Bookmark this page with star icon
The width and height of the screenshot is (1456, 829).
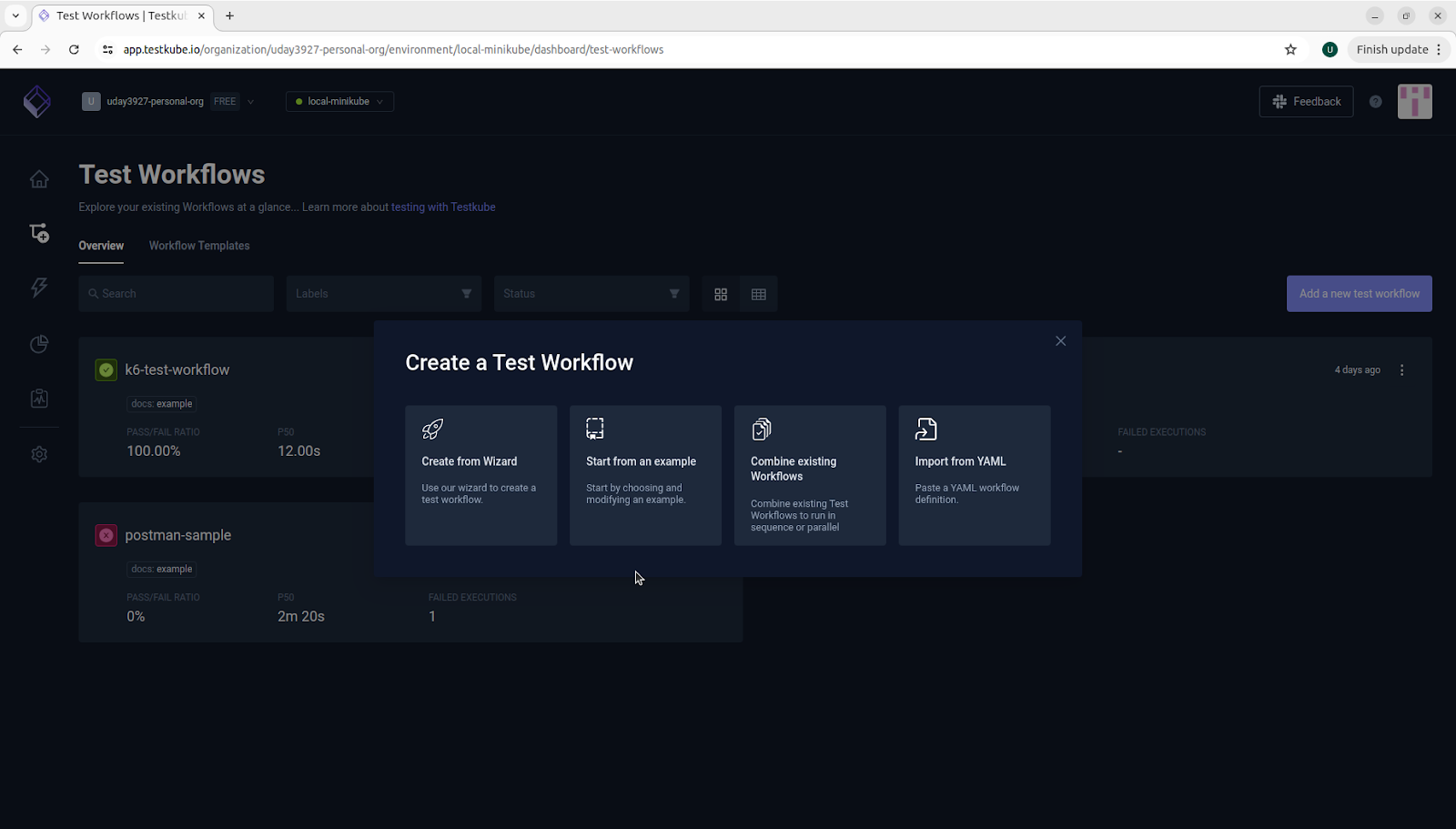pos(1290,50)
